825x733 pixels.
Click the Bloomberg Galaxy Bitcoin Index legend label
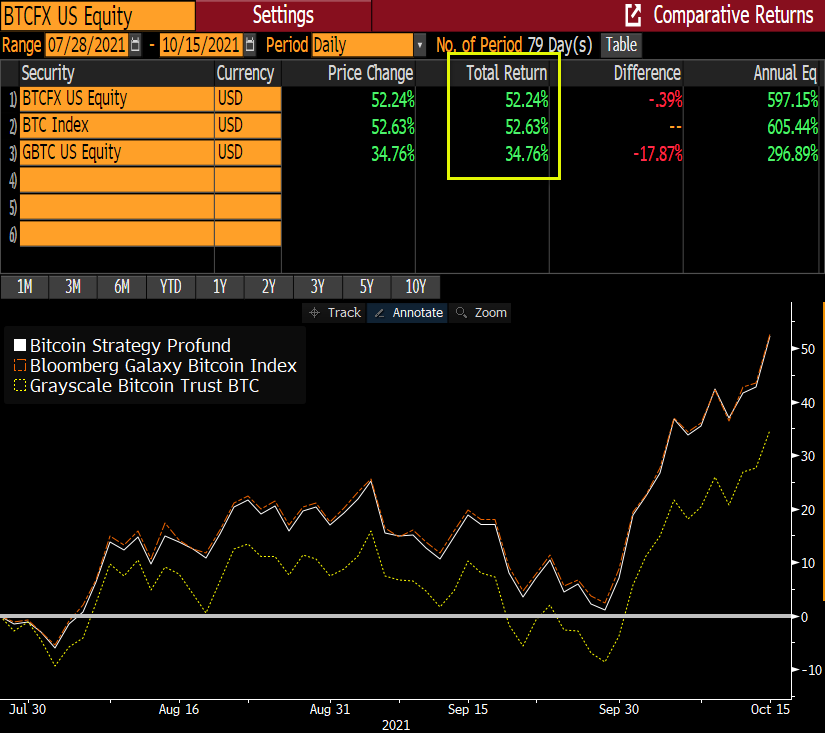[x=163, y=366]
